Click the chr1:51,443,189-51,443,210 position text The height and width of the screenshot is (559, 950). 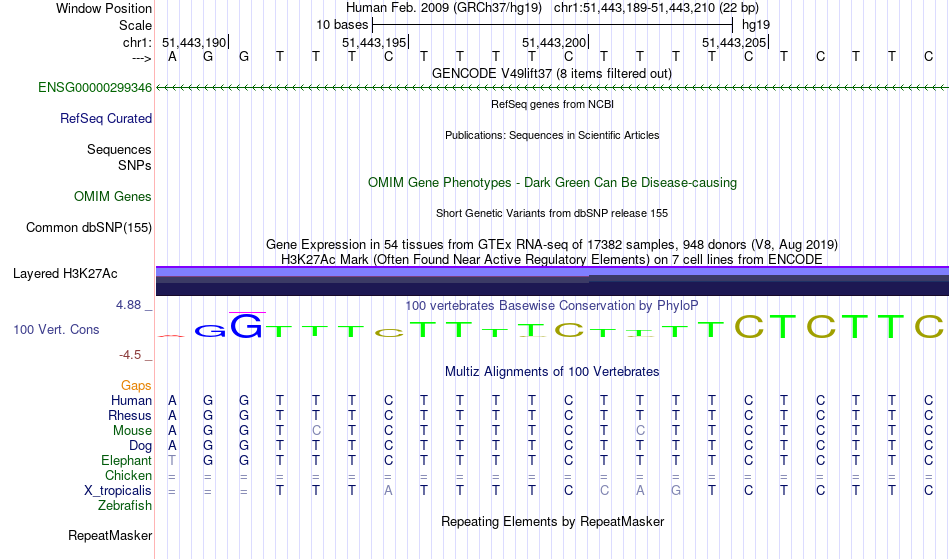pos(656,8)
